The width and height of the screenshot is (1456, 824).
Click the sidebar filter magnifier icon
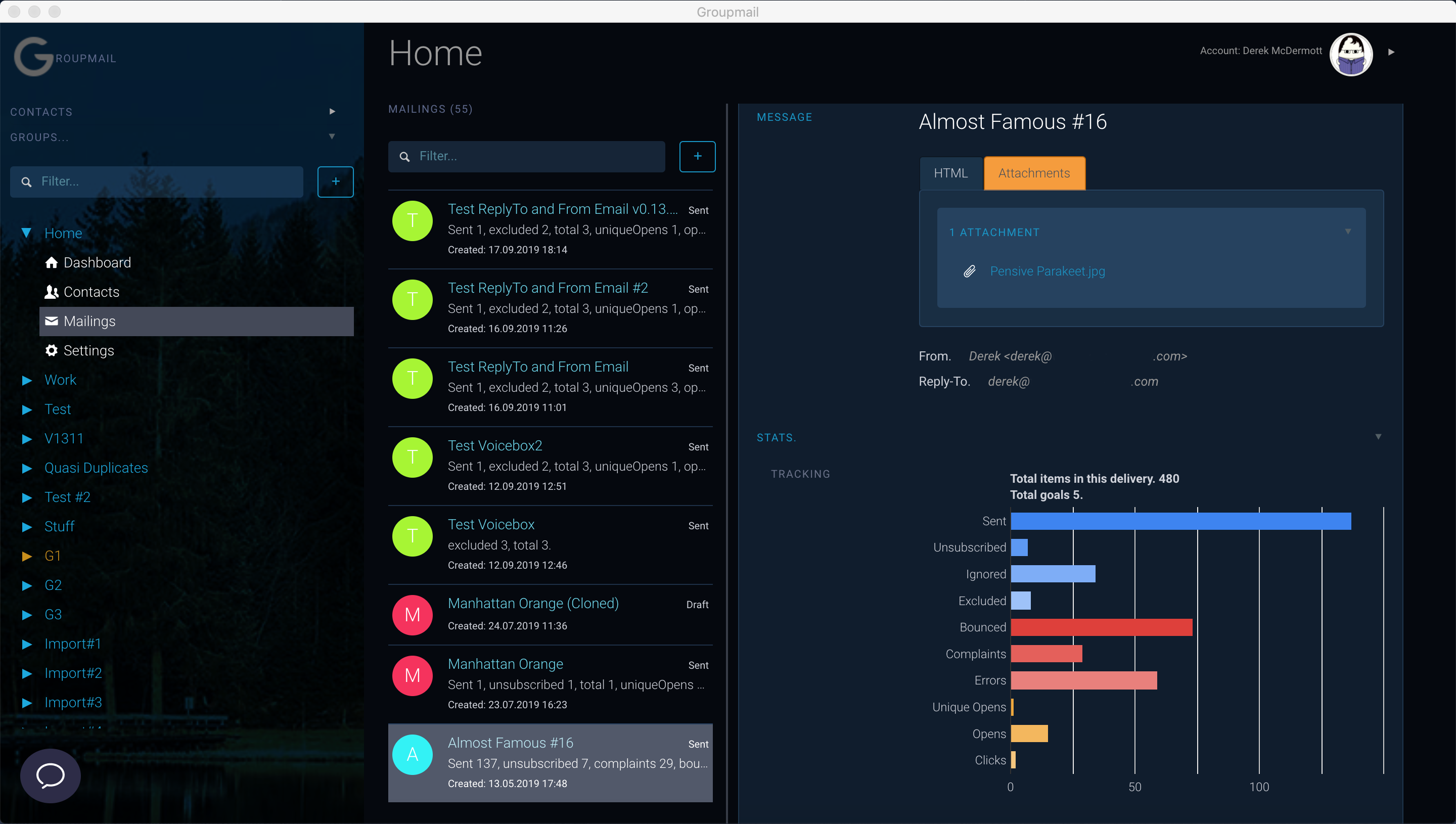(x=26, y=181)
